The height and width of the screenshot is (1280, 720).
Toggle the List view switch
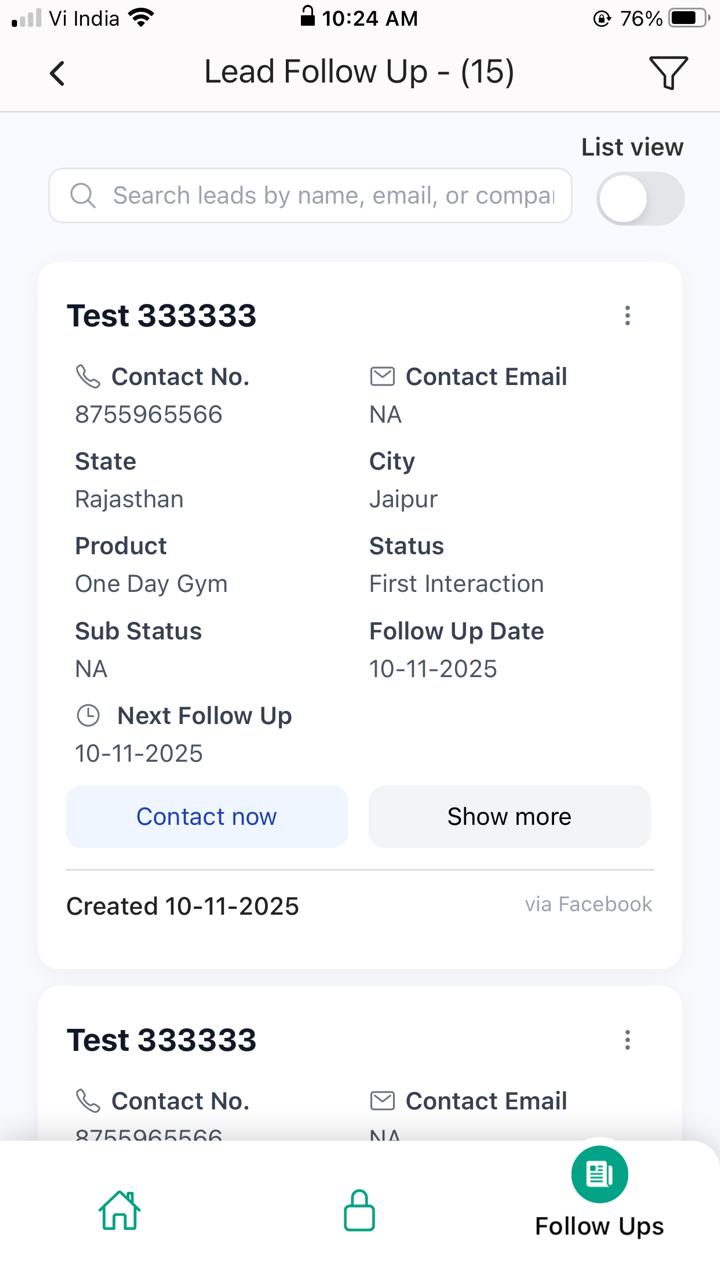click(640, 199)
